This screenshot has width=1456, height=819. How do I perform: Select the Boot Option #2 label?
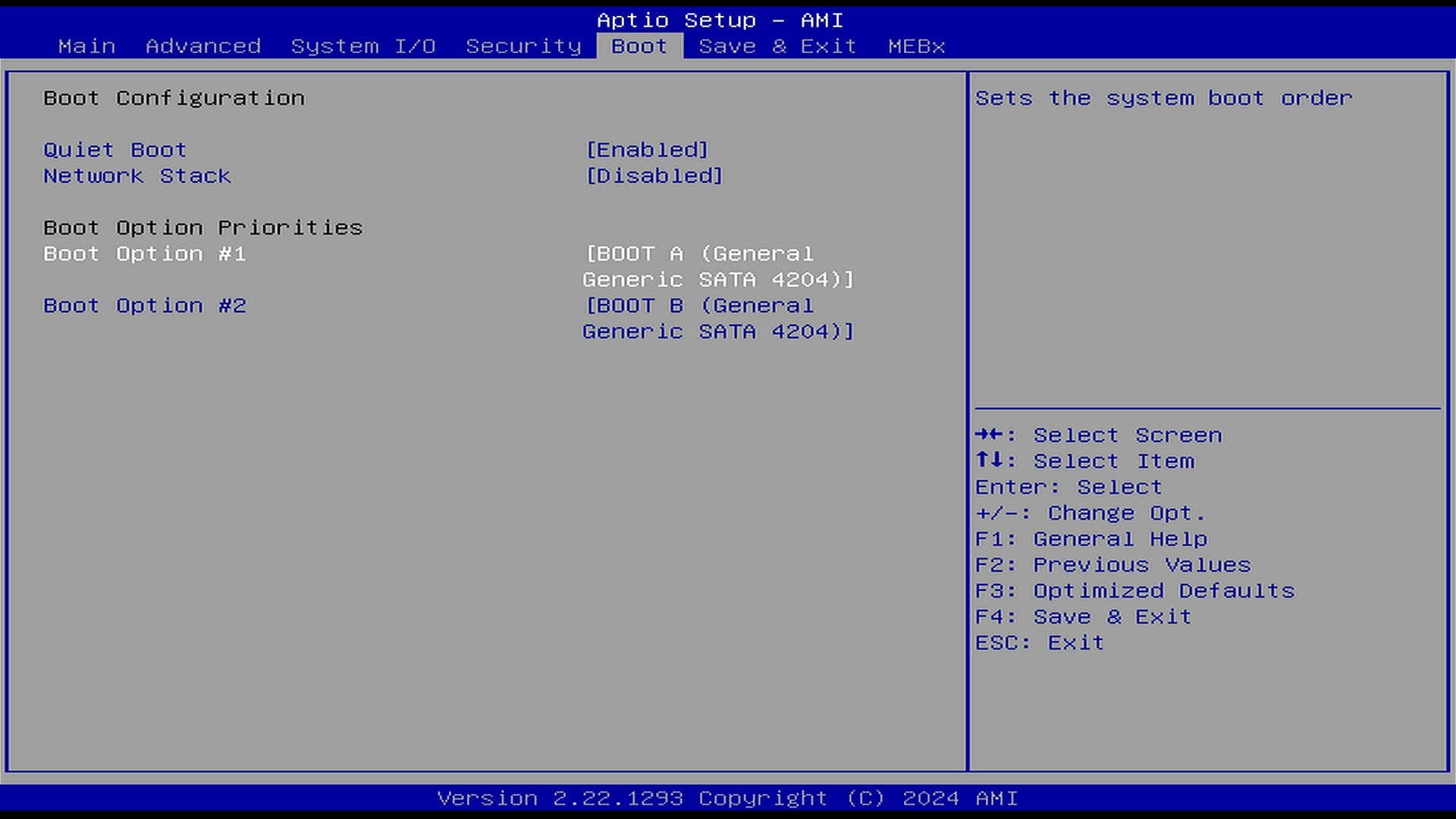[x=144, y=306]
